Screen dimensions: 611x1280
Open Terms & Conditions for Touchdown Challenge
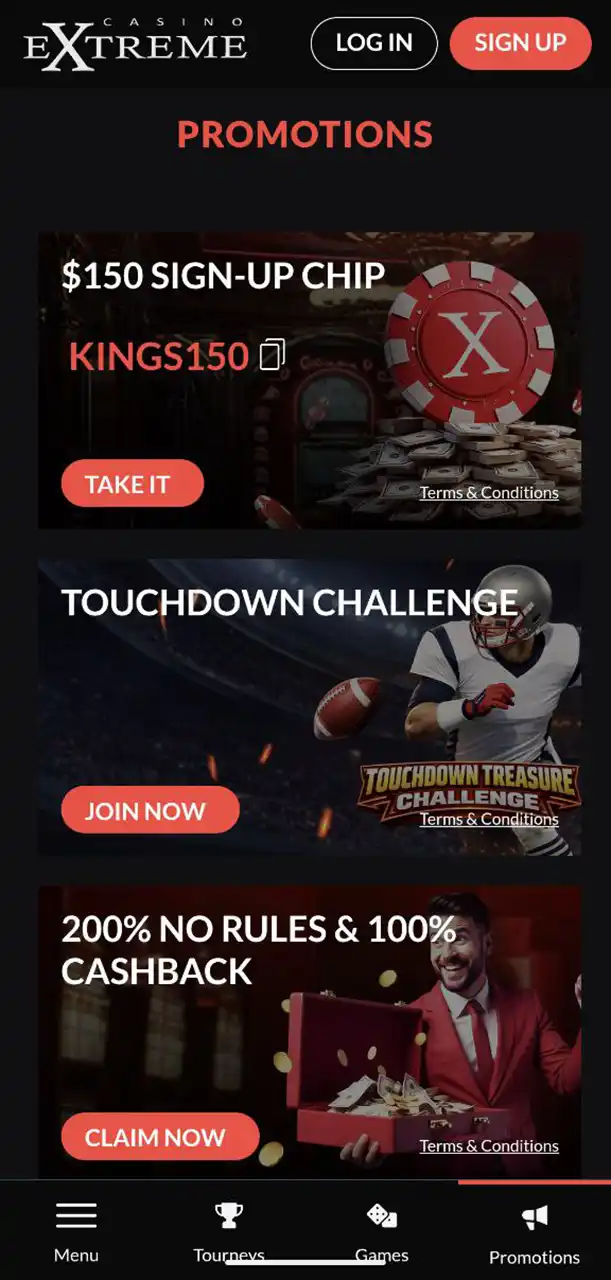(489, 819)
